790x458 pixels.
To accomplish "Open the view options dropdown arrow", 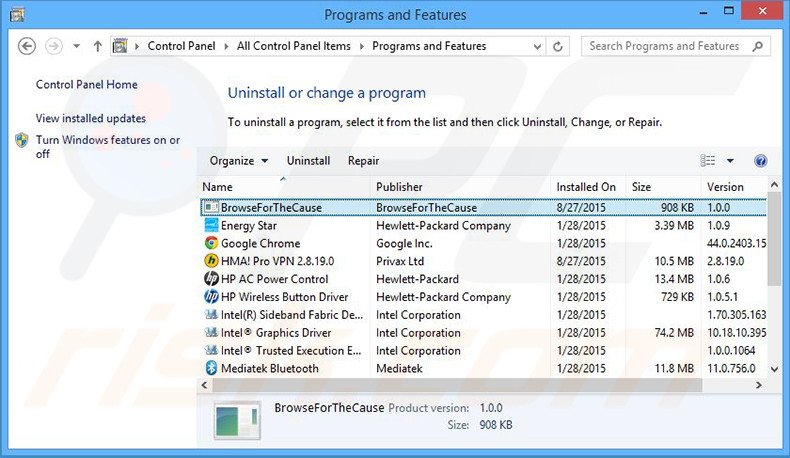I will click(x=730, y=161).
